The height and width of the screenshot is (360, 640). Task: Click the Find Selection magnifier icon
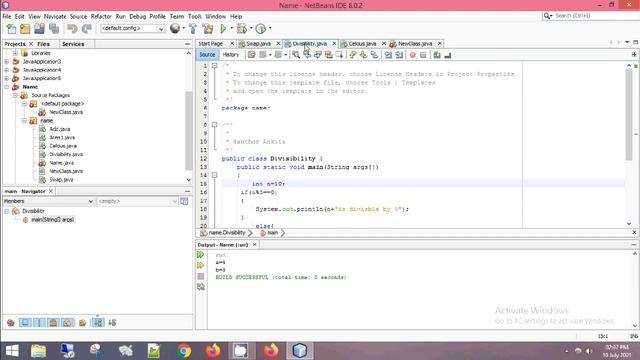tap(296, 55)
